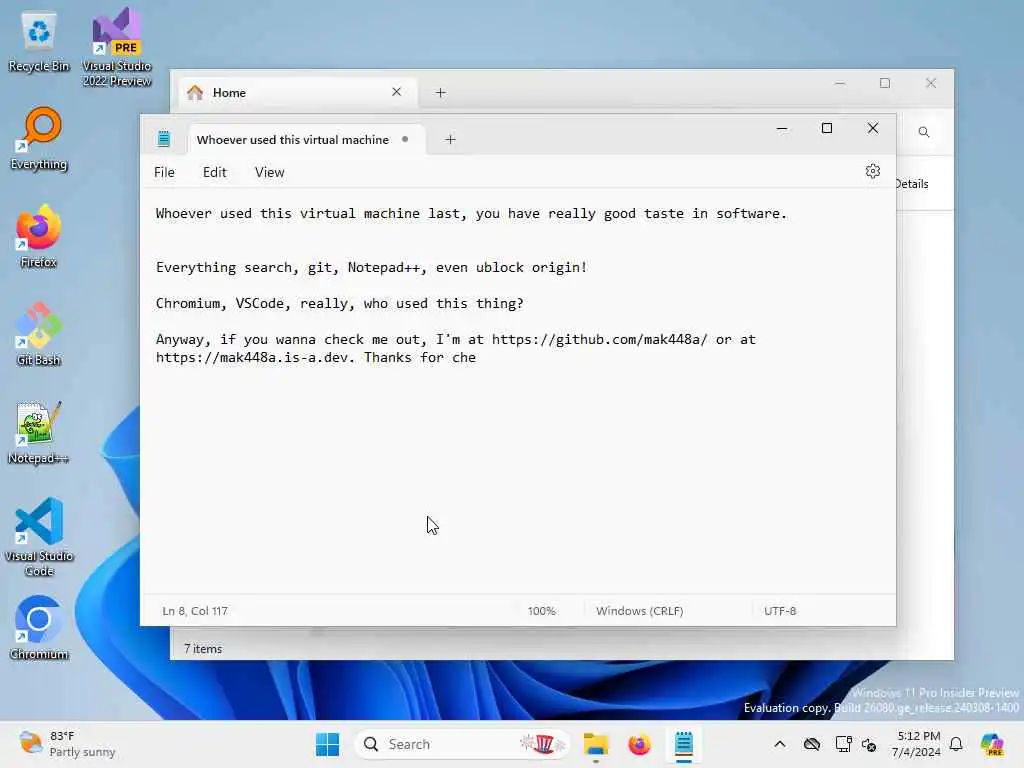This screenshot has width=1024, height=768.
Task: Show hidden system tray icons
Action: [x=780, y=744]
